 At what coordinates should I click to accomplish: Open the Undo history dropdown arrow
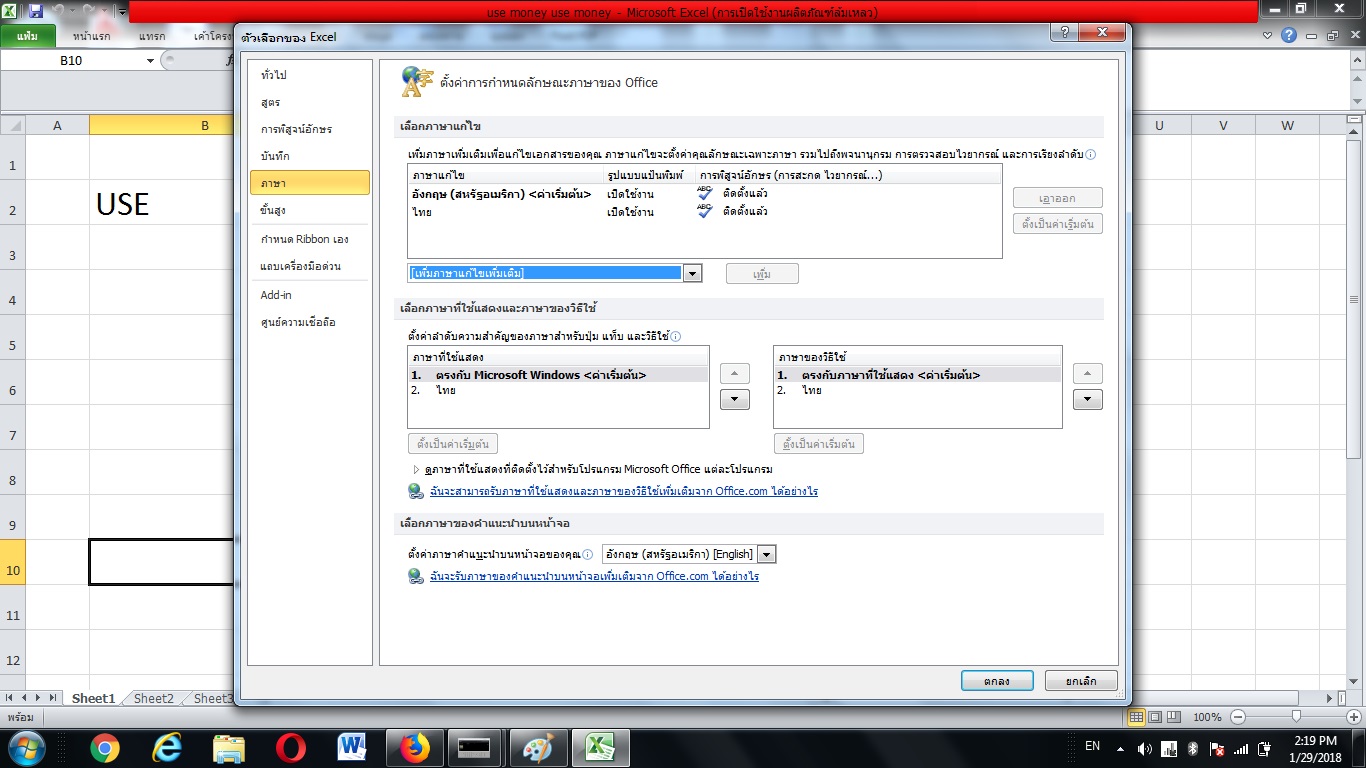(x=75, y=12)
